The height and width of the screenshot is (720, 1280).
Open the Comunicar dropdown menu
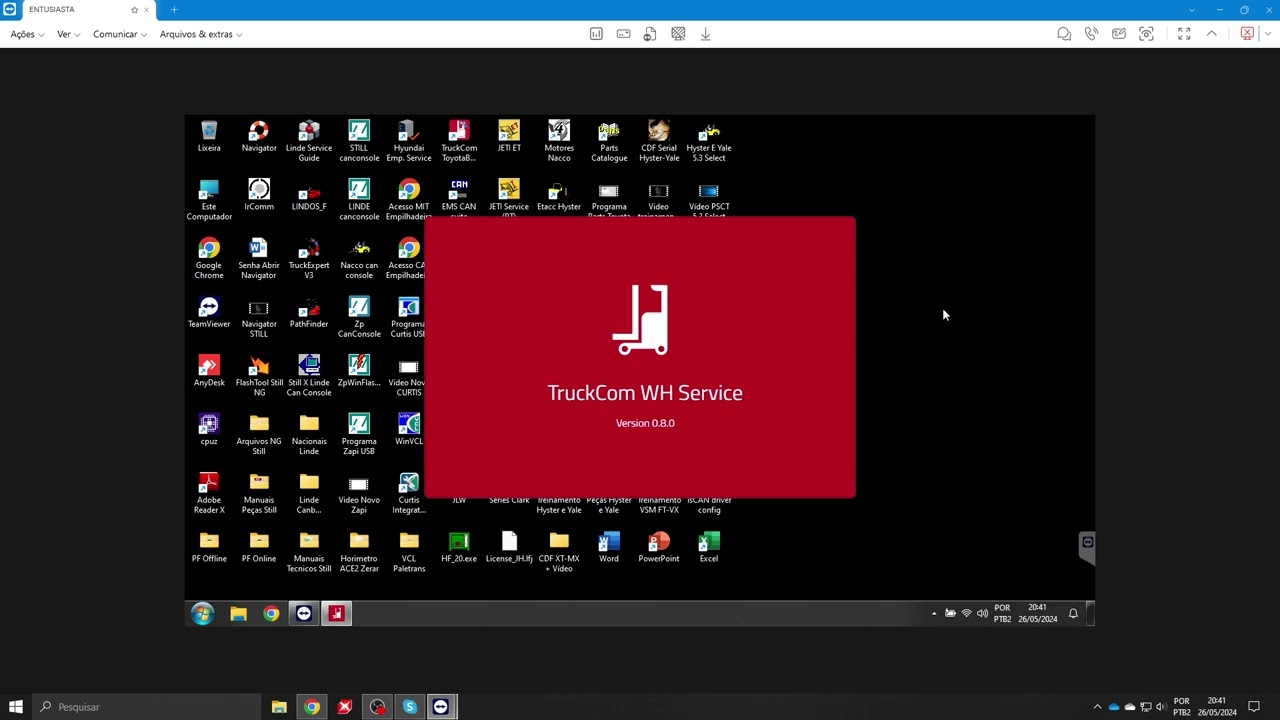(x=120, y=34)
